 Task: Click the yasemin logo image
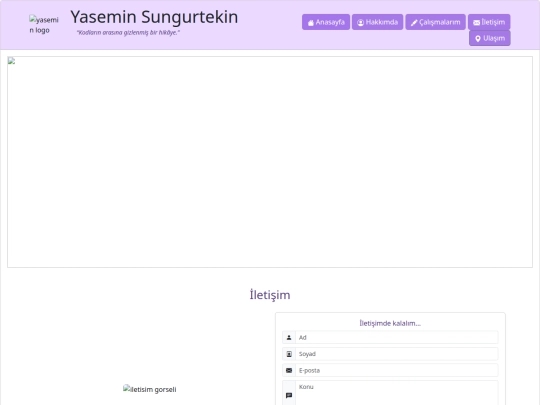click(44, 25)
